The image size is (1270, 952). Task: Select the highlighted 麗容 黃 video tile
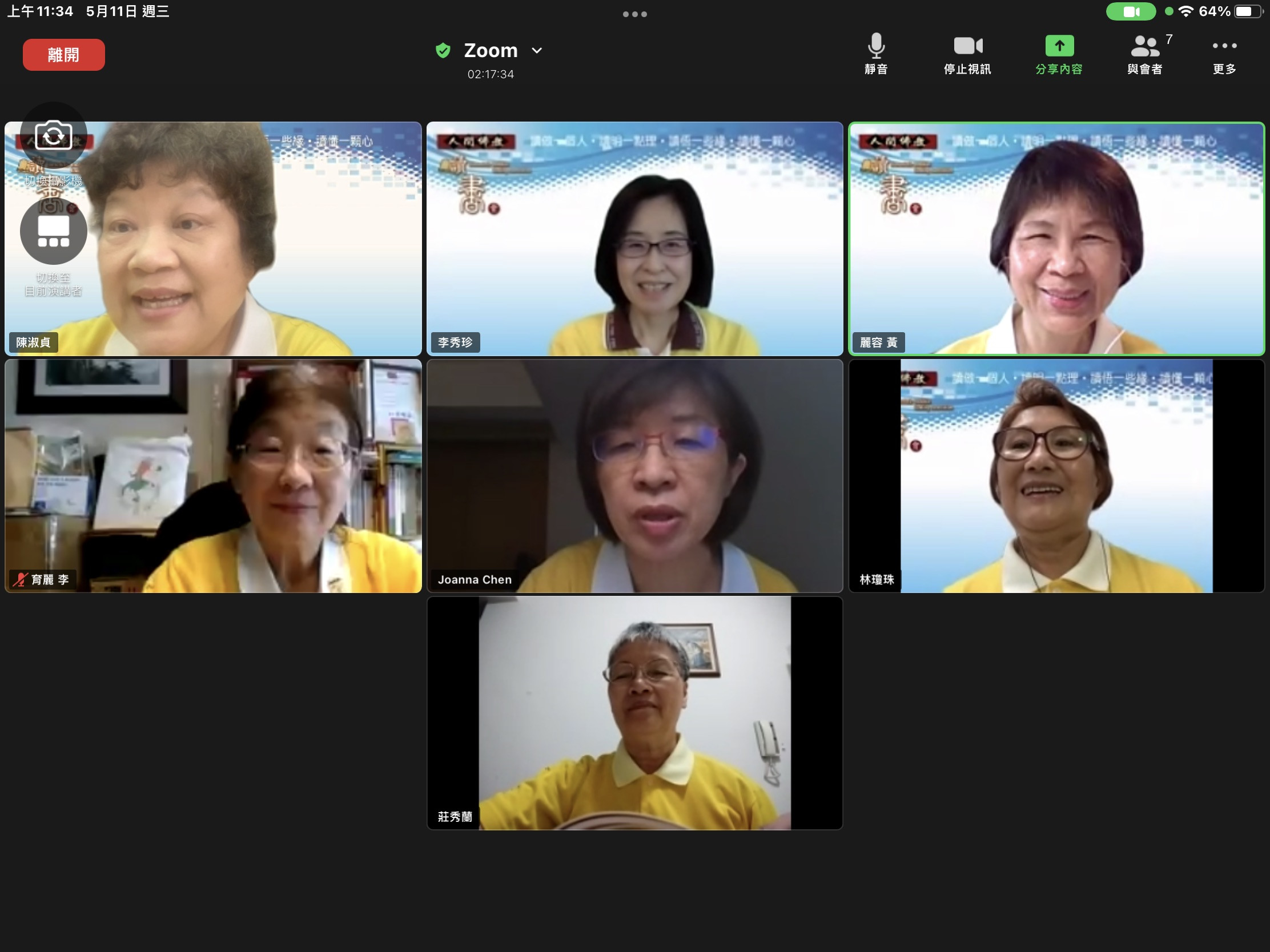(1056, 238)
